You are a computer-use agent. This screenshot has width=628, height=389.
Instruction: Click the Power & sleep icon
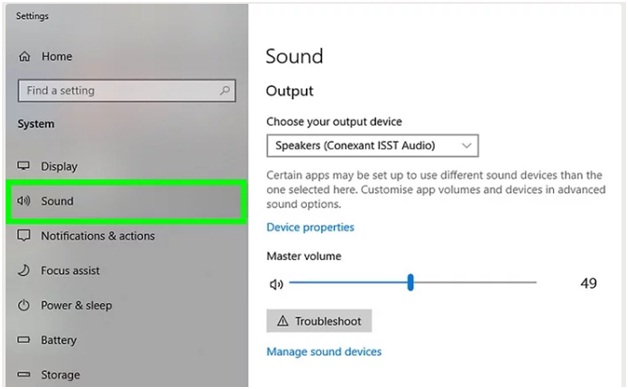pyautogui.click(x=24, y=305)
